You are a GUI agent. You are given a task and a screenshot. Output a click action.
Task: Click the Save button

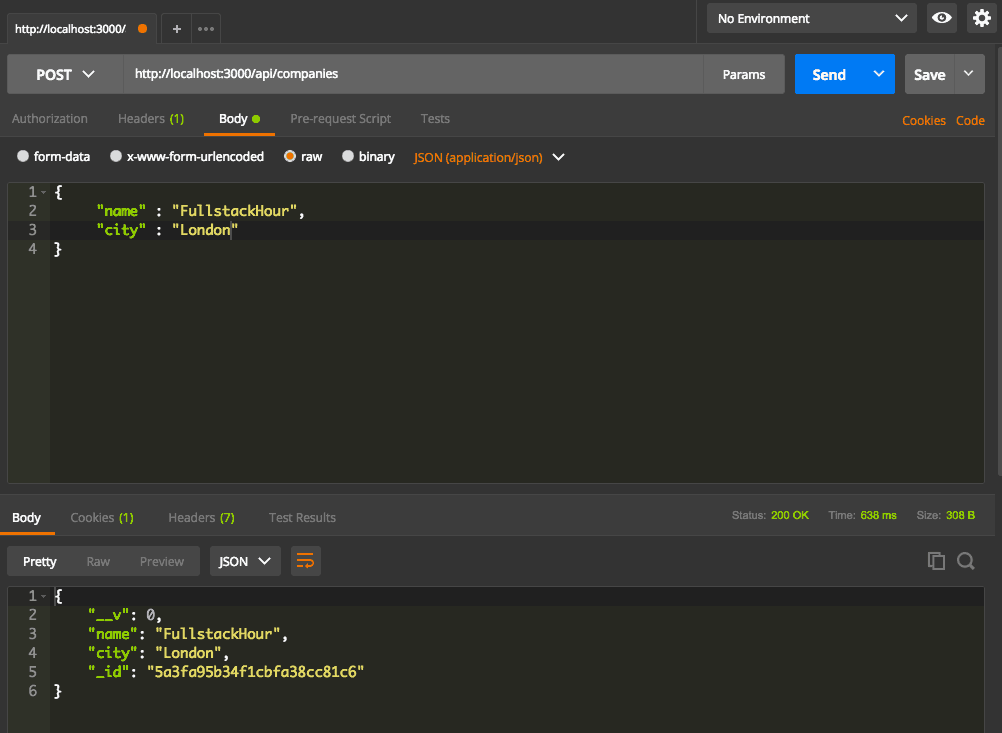coord(930,74)
